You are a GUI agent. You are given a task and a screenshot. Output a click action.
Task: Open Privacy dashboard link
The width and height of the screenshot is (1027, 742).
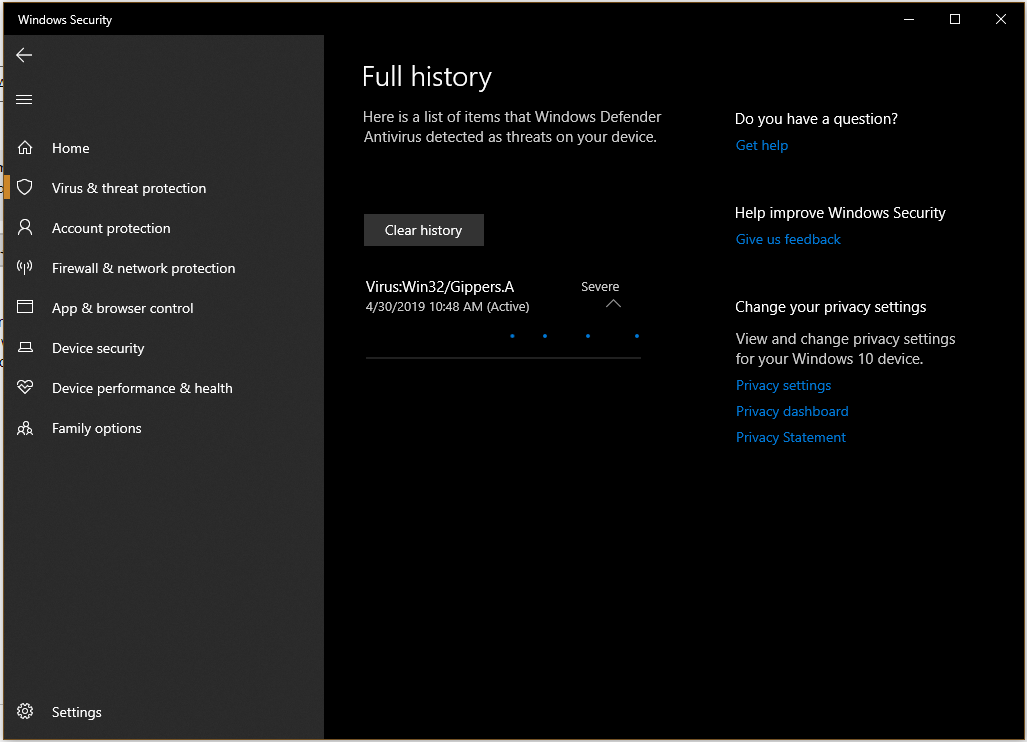click(x=792, y=411)
